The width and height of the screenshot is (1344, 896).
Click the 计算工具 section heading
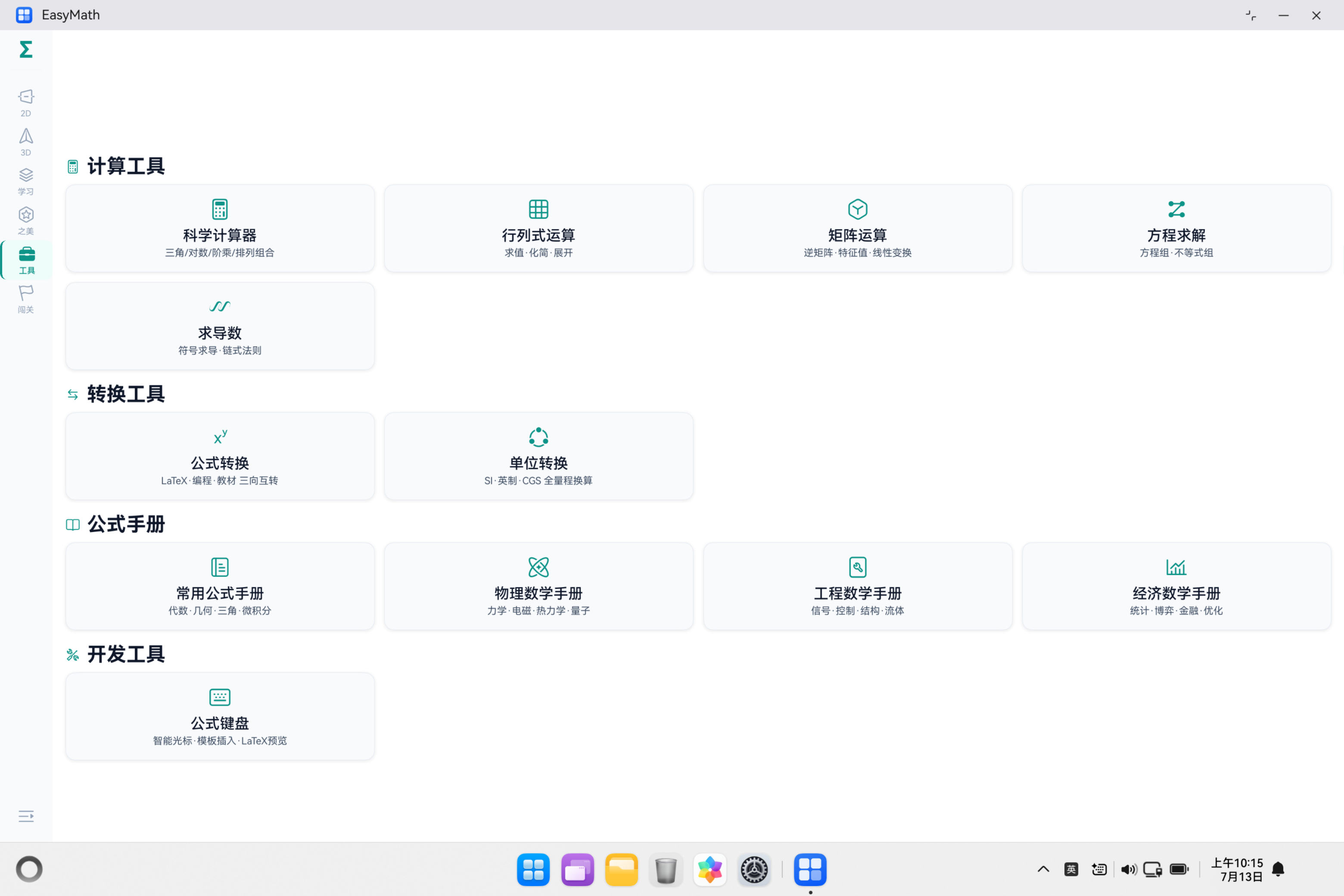(126, 166)
